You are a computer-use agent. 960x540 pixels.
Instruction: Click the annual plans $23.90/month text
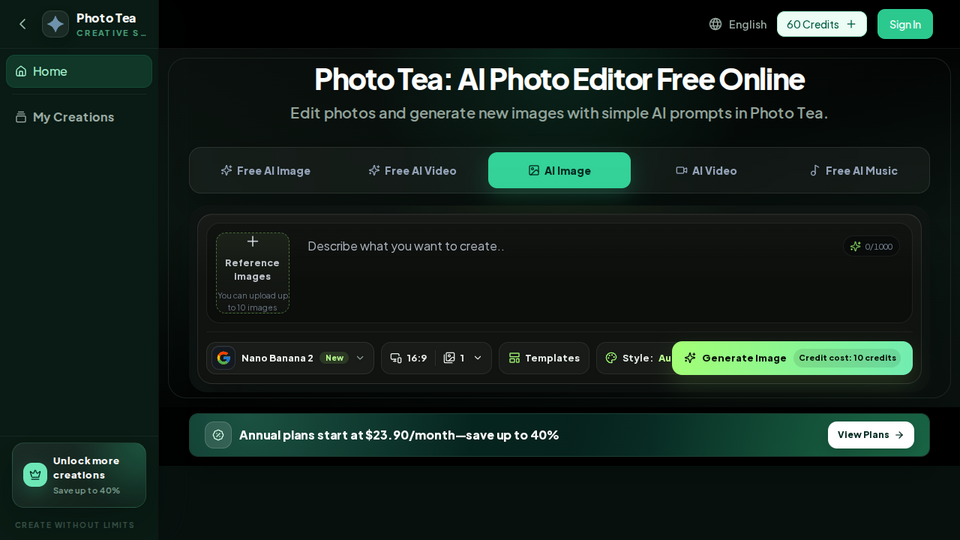pyautogui.click(x=399, y=435)
